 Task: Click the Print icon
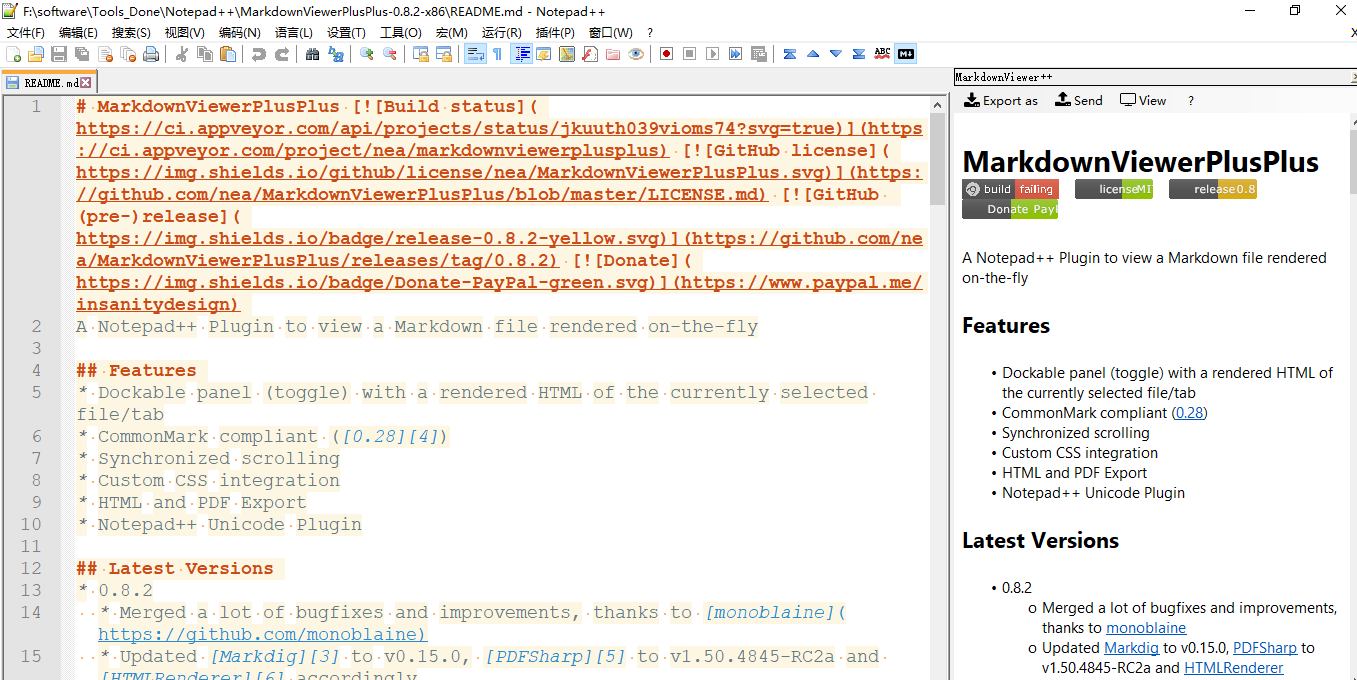(x=151, y=54)
